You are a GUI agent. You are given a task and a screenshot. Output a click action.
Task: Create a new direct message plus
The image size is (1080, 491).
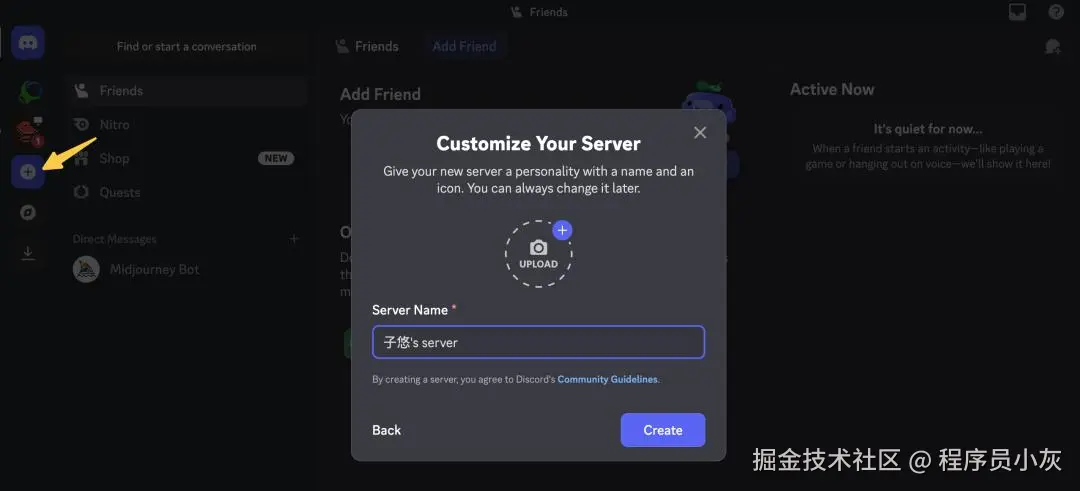click(294, 239)
